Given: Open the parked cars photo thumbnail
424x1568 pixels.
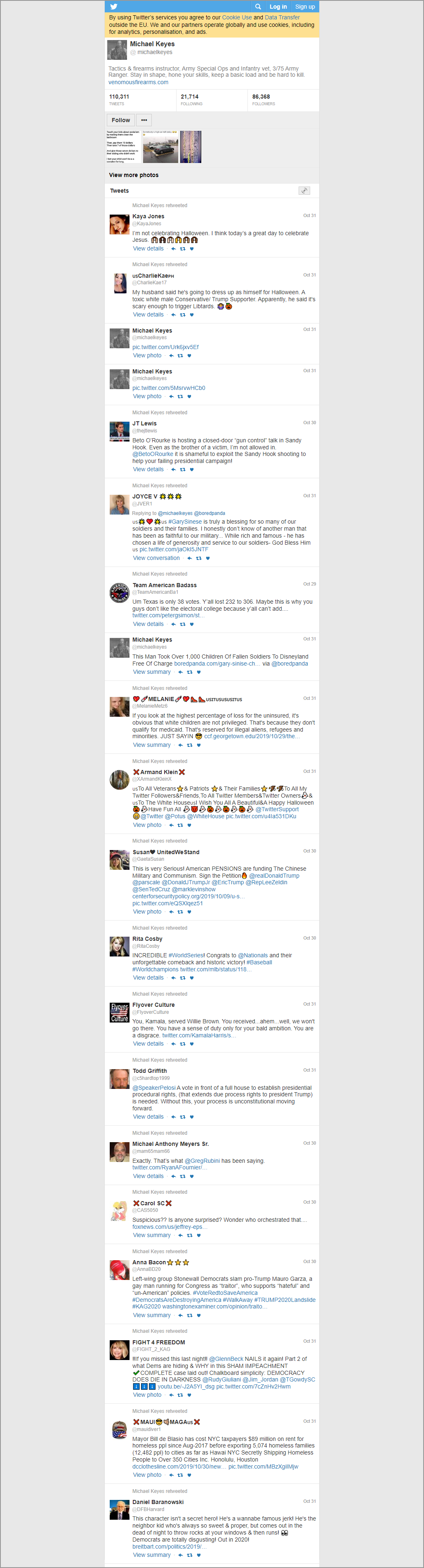Looking at the screenshot, I should tap(160, 147).
